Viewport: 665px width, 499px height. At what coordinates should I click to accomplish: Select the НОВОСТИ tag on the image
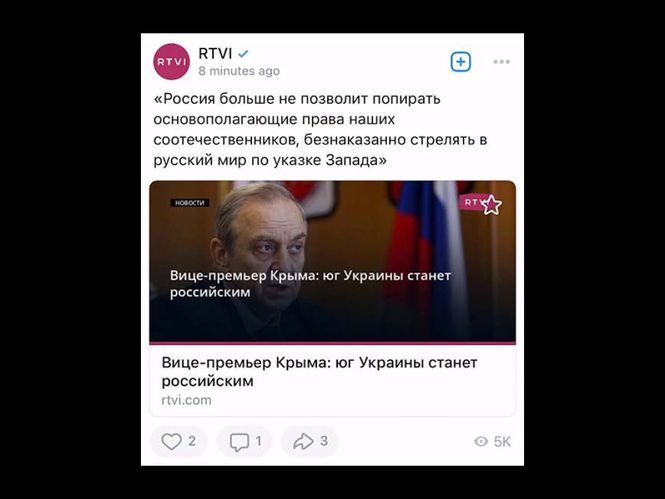(190, 203)
